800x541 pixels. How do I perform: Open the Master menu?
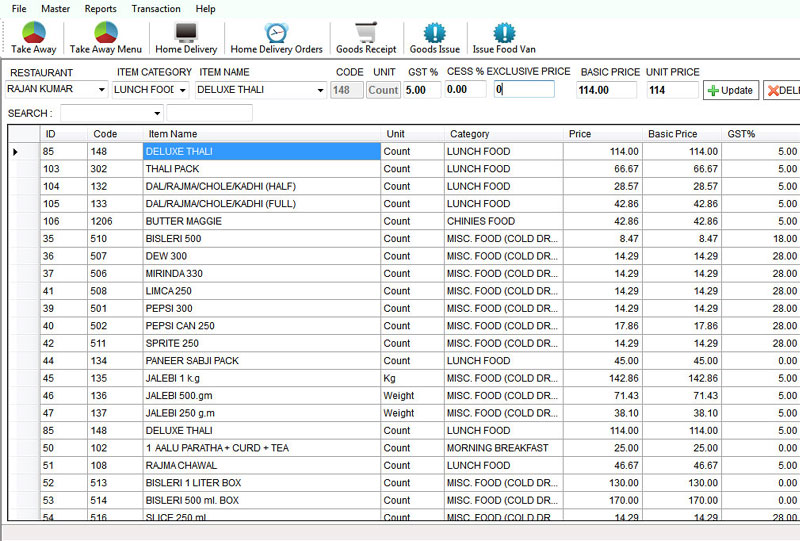pyautogui.click(x=55, y=8)
